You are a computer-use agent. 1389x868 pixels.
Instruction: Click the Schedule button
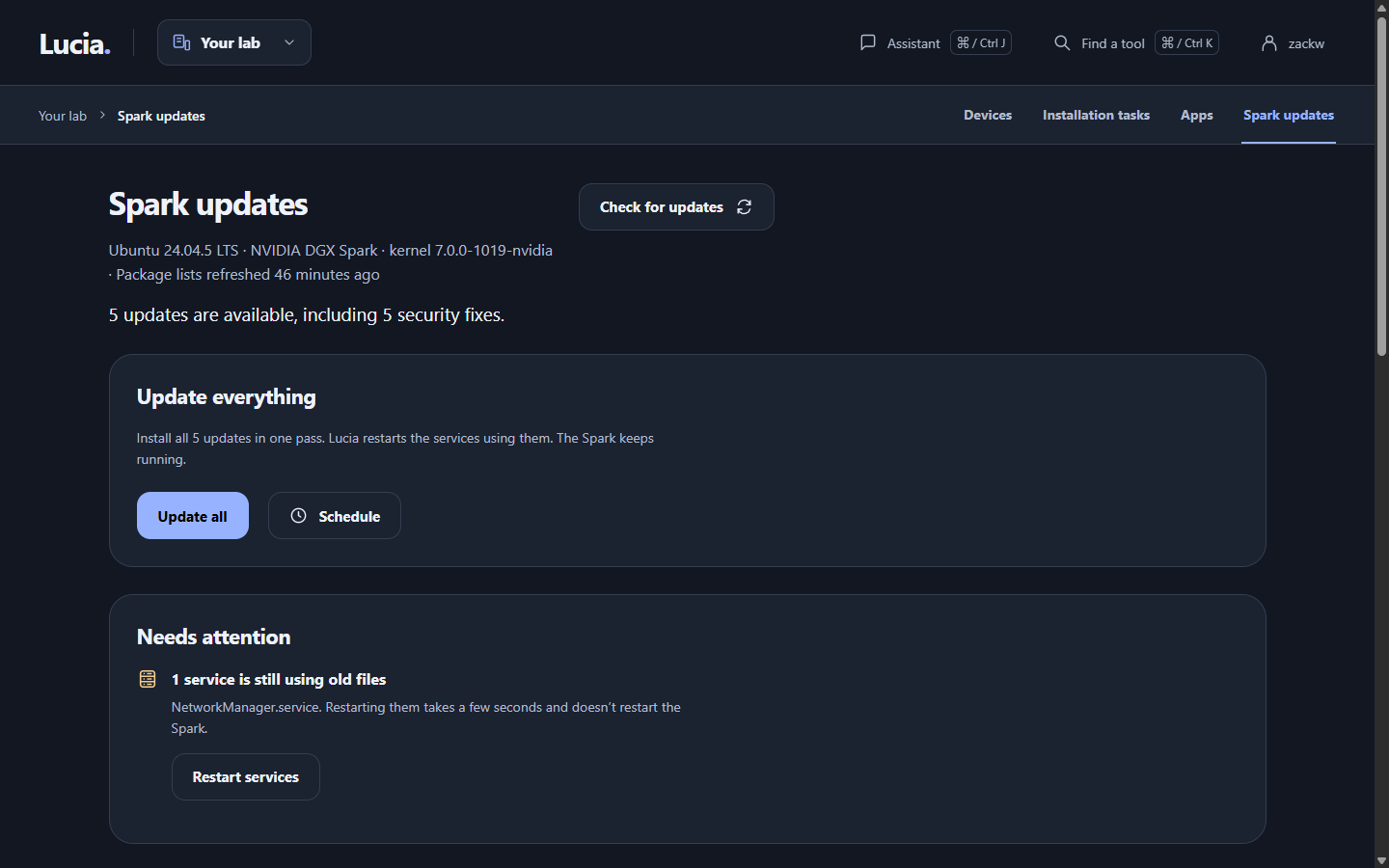[335, 516]
